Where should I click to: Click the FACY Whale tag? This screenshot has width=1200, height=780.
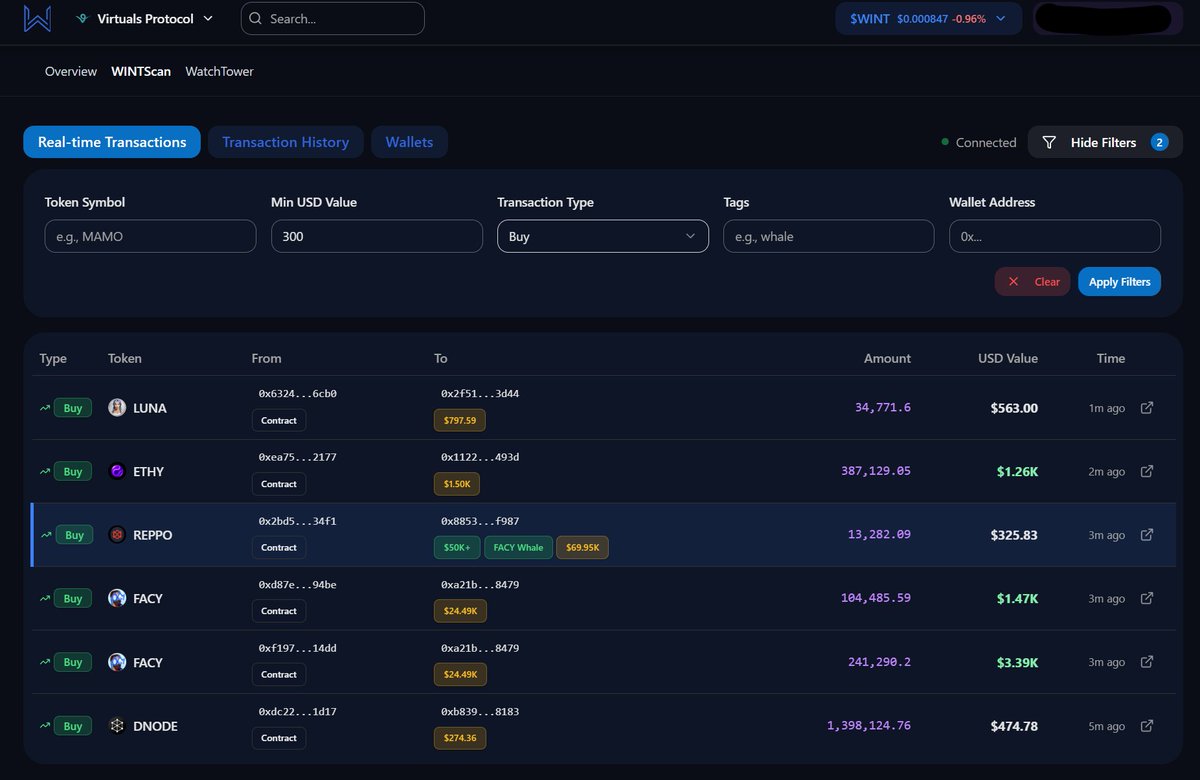518,547
